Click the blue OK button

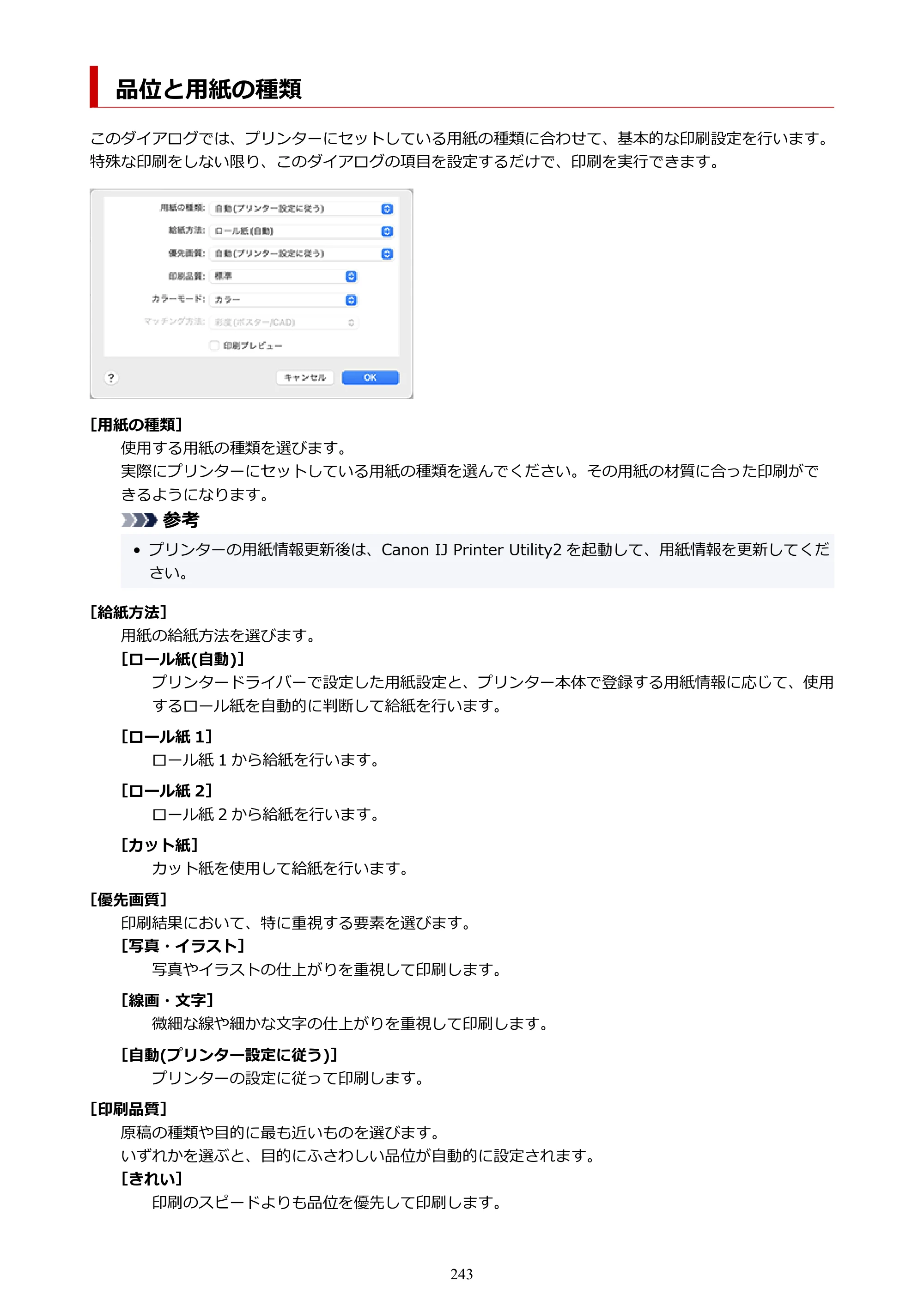point(370,377)
